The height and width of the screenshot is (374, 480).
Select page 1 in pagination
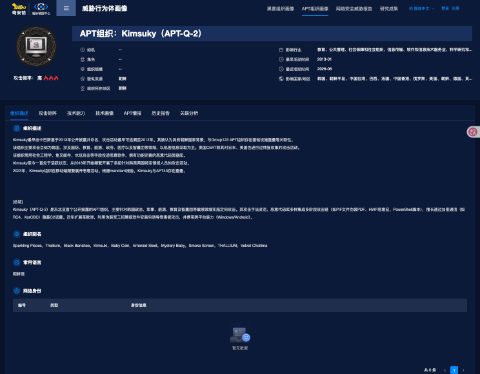click(454, 370)
